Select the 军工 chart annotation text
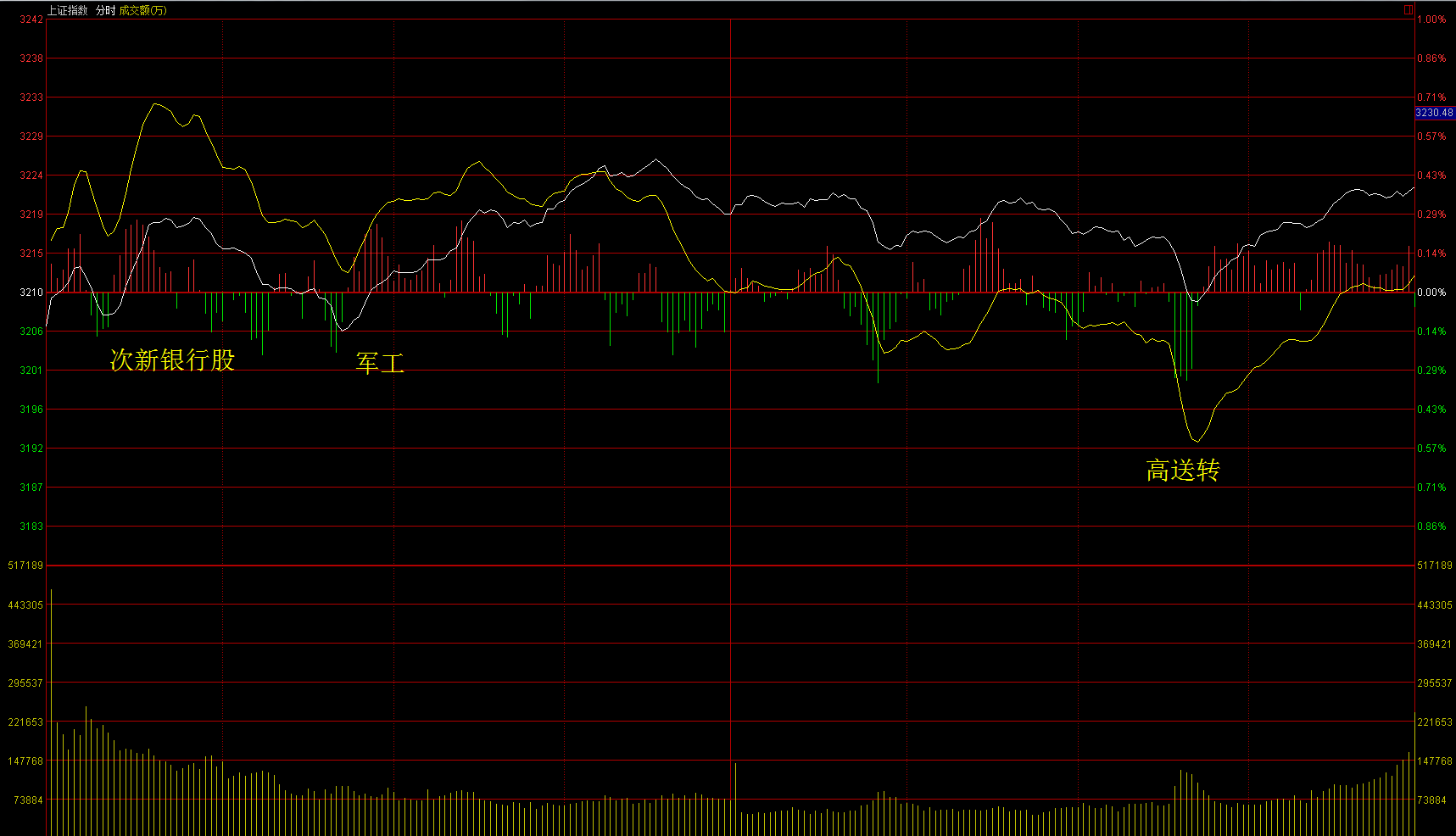This screenshot has width=1456, height=836. [380, 363]
